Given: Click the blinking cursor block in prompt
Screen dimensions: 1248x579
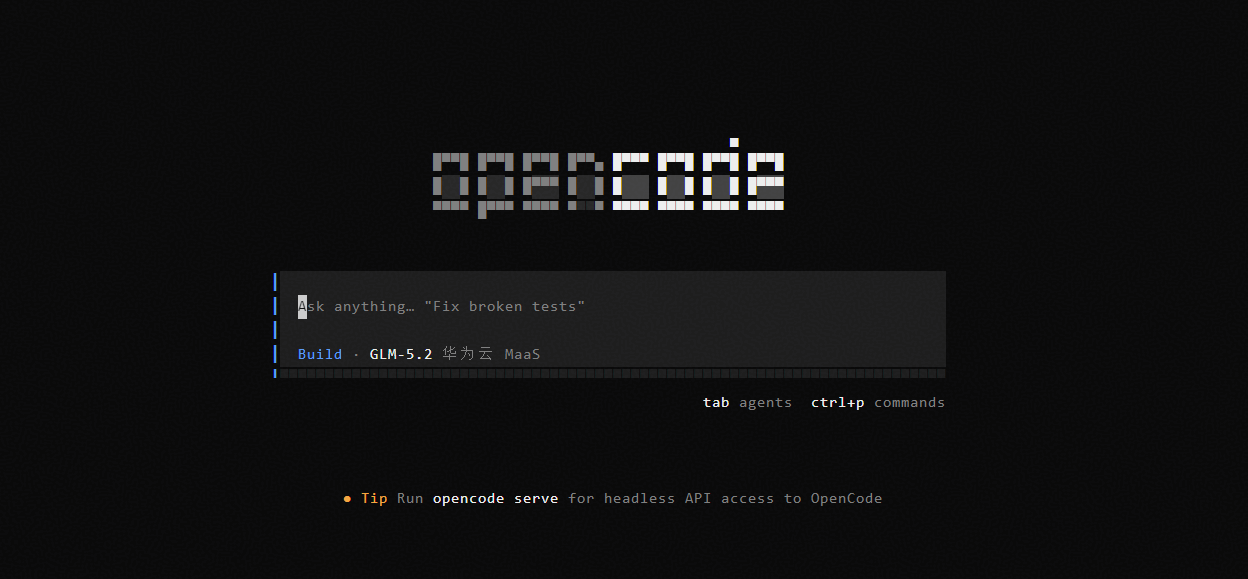Looking at the screenshot, I should [x=302, y=306].
